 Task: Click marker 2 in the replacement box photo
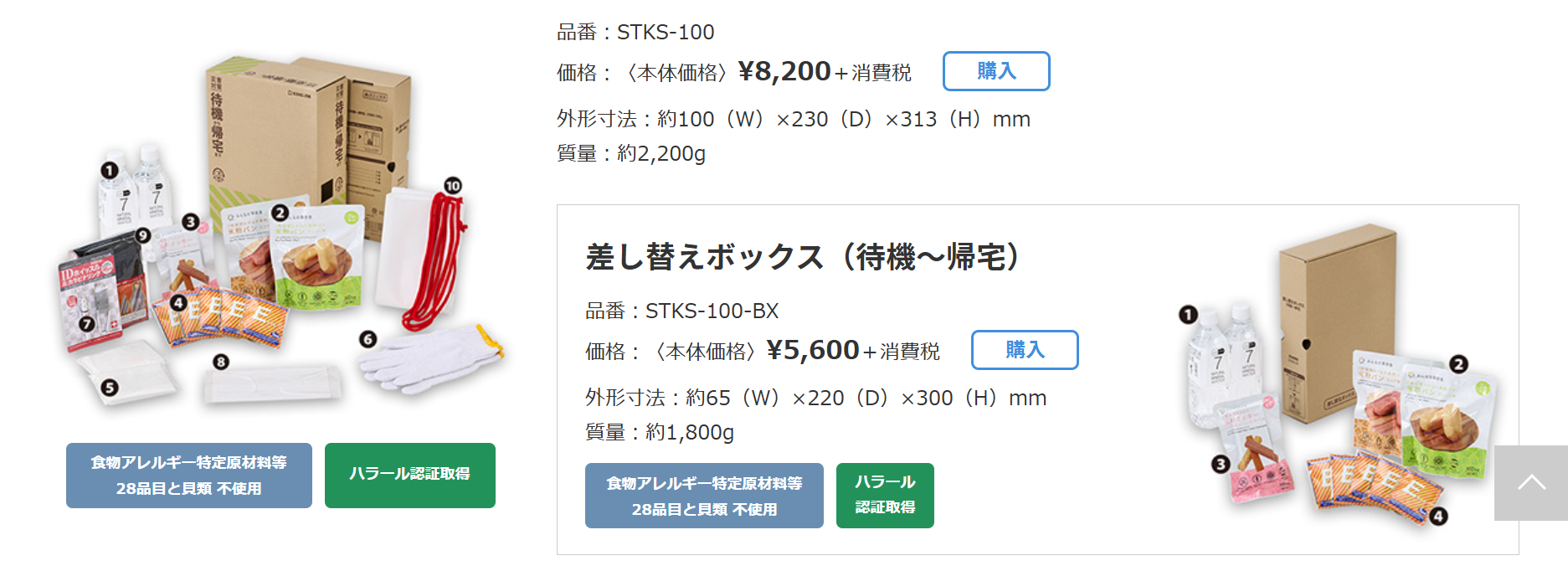1458,363
